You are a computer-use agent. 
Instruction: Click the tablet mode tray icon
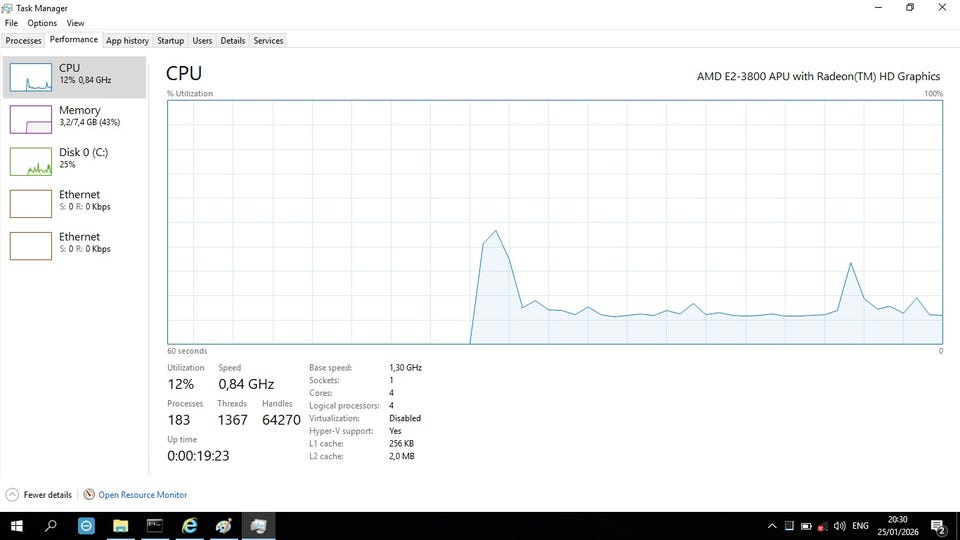click(x=789, y=526)
